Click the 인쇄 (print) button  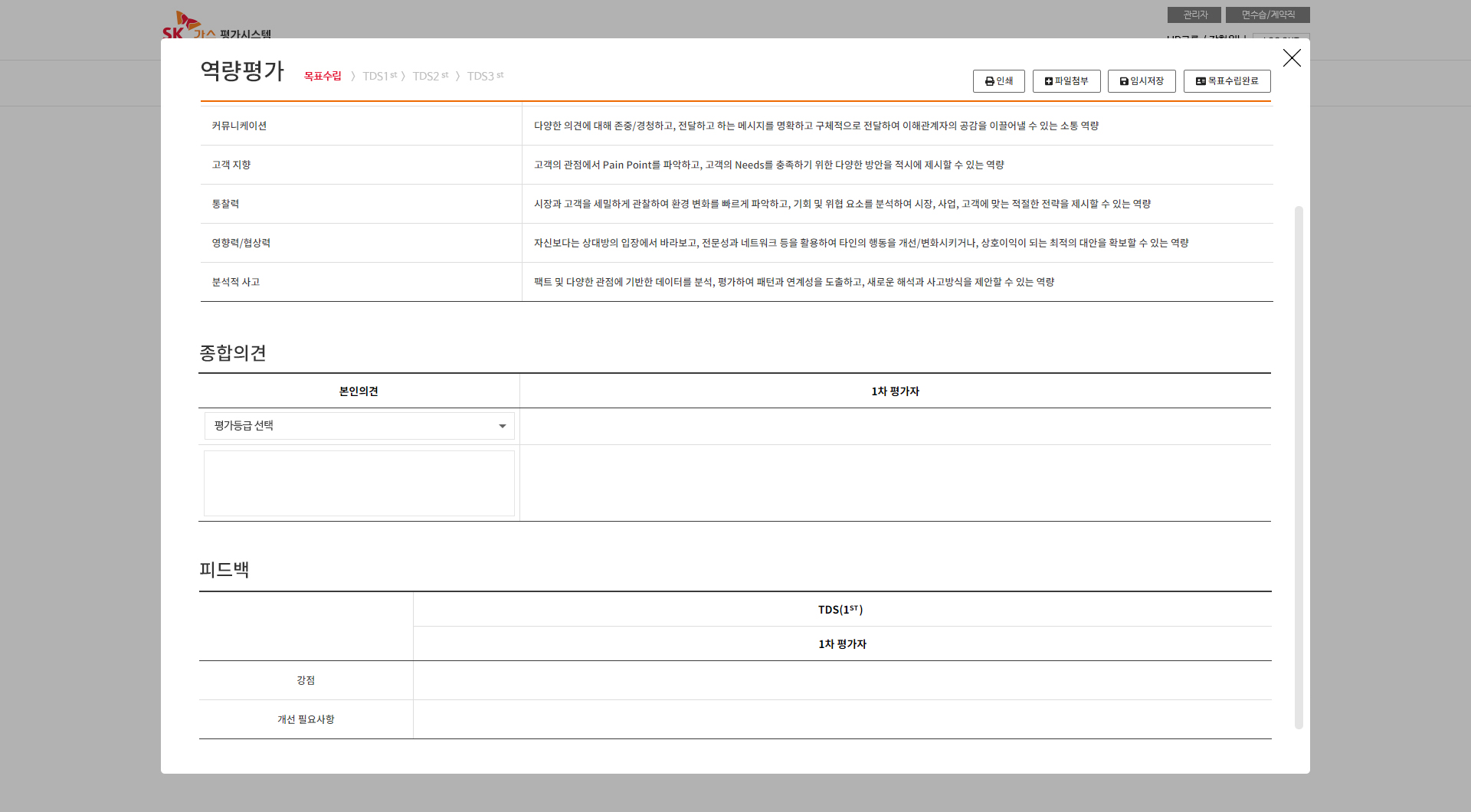pyautogui.click(x=998, y=81)
